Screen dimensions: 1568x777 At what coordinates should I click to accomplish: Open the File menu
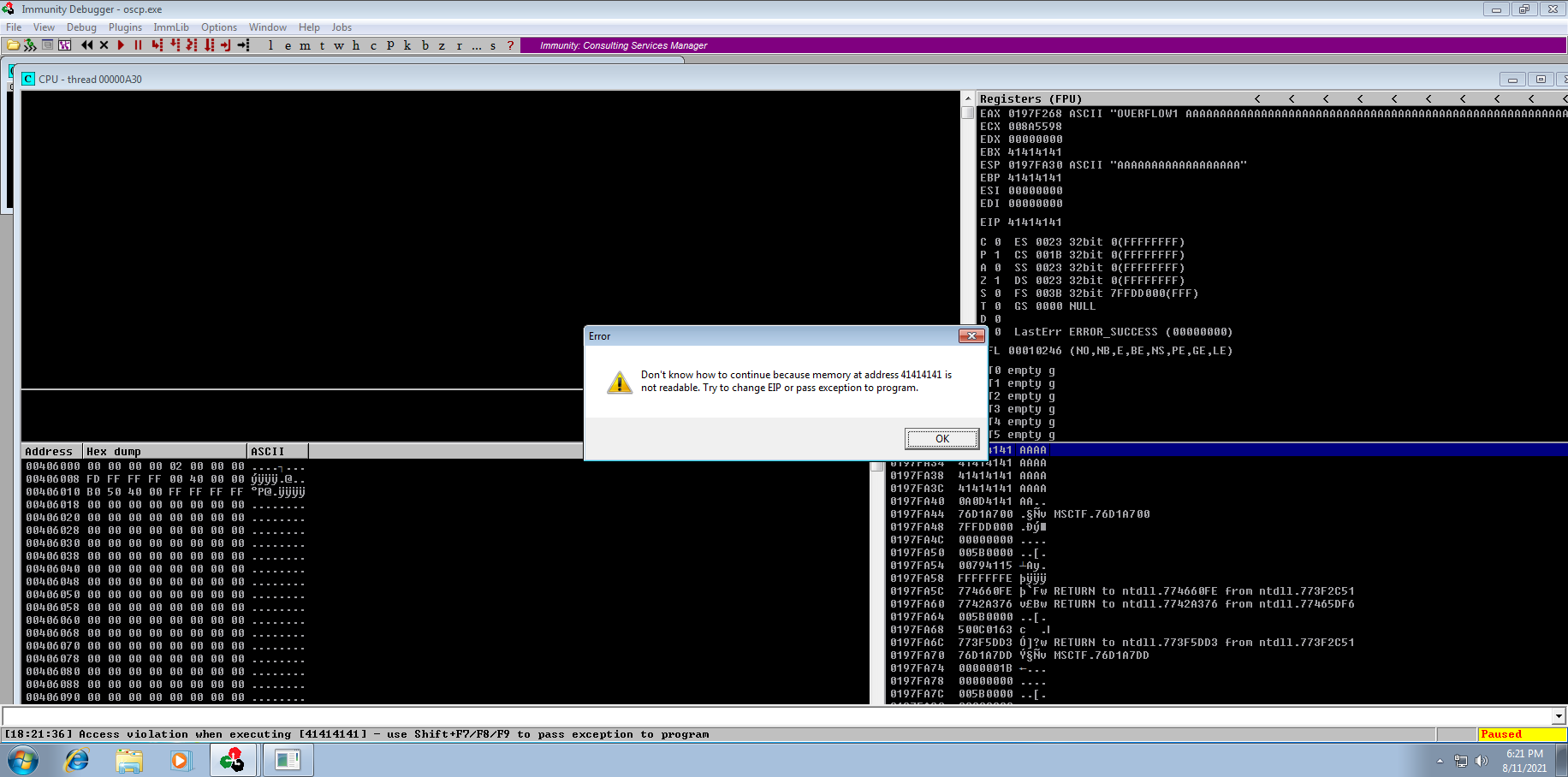coord(14,27)
